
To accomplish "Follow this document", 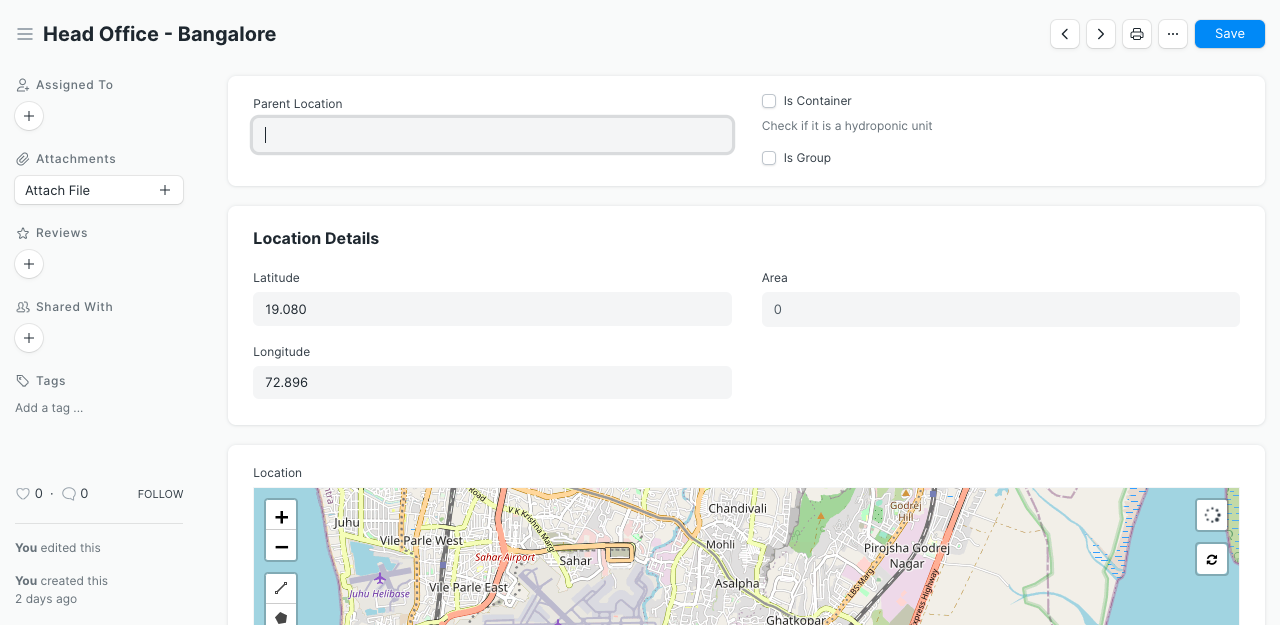I will tap(160, 494).
